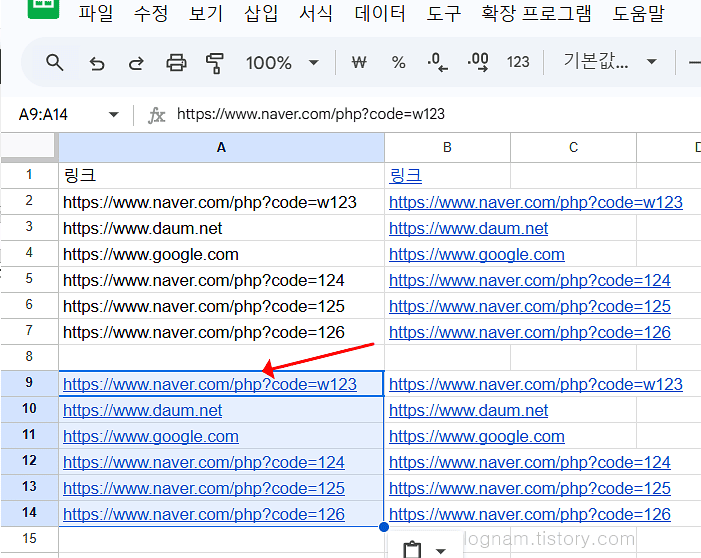Expand the paste options dropdown arrow
The image size is (701, 558).
441,551
